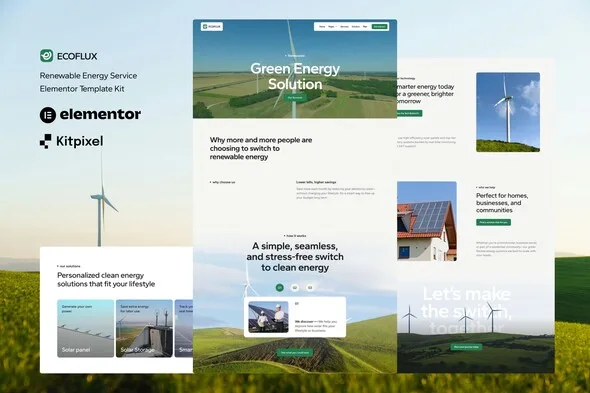Click green button in Let's make the switch section
Viewport: 590px width, 393px height.
[467, 347]
